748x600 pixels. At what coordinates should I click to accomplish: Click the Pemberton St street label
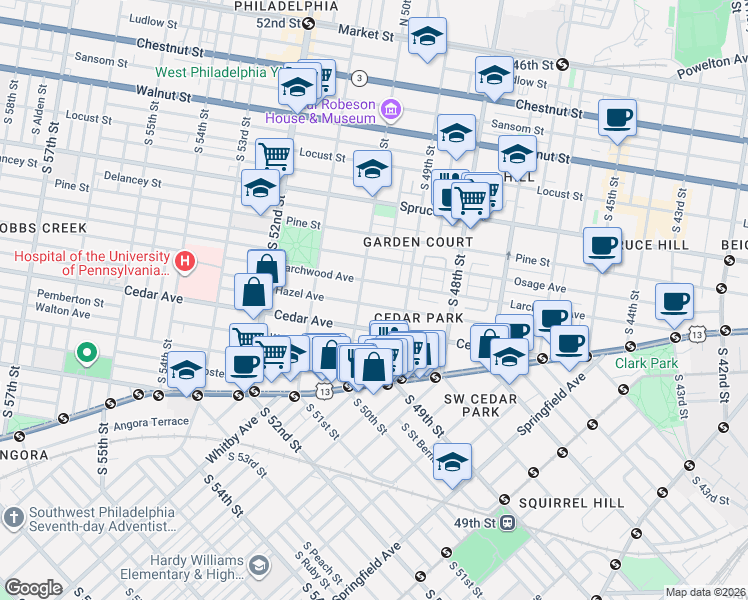70,298
